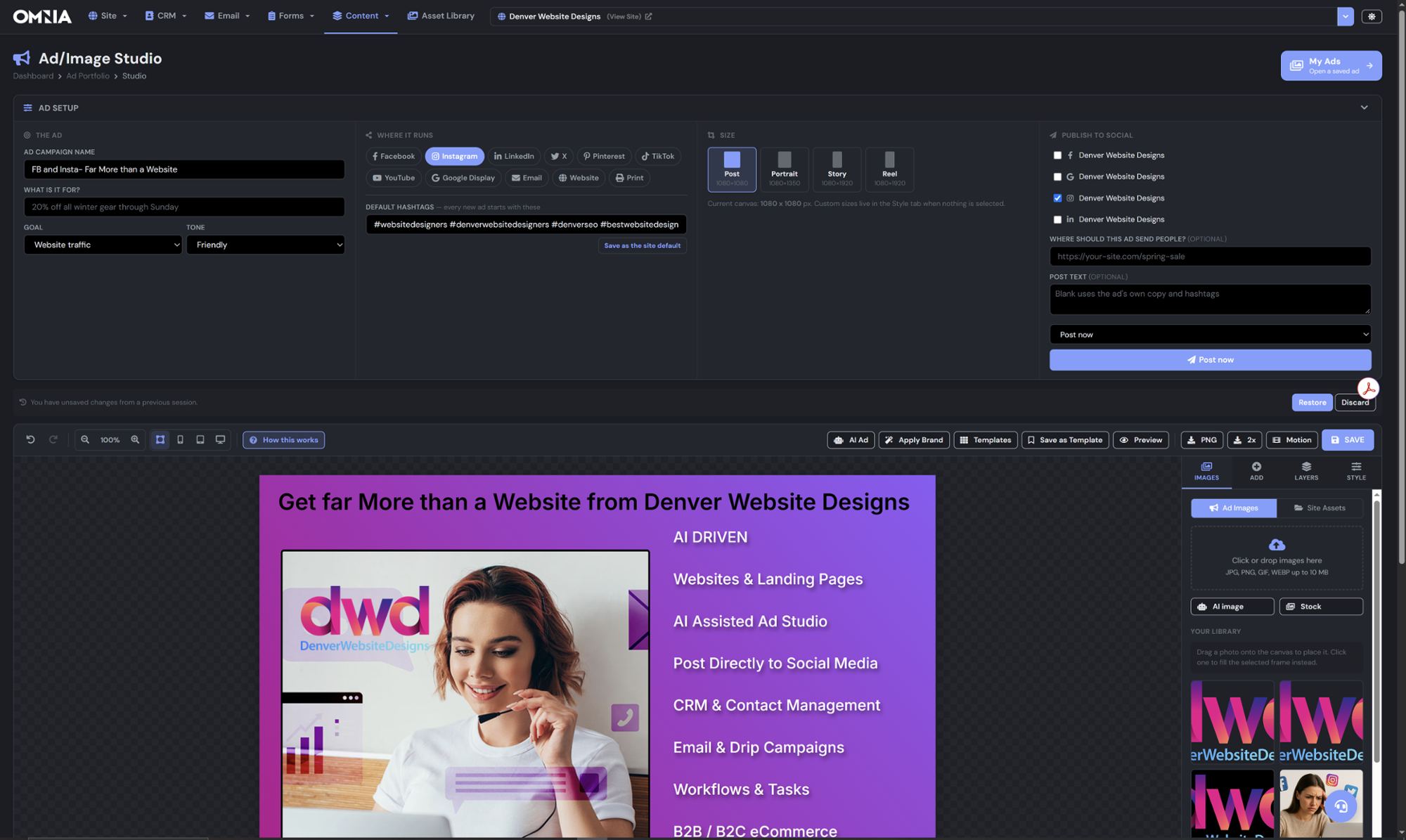Open the red PDF floating icon

coord(1368,389)
